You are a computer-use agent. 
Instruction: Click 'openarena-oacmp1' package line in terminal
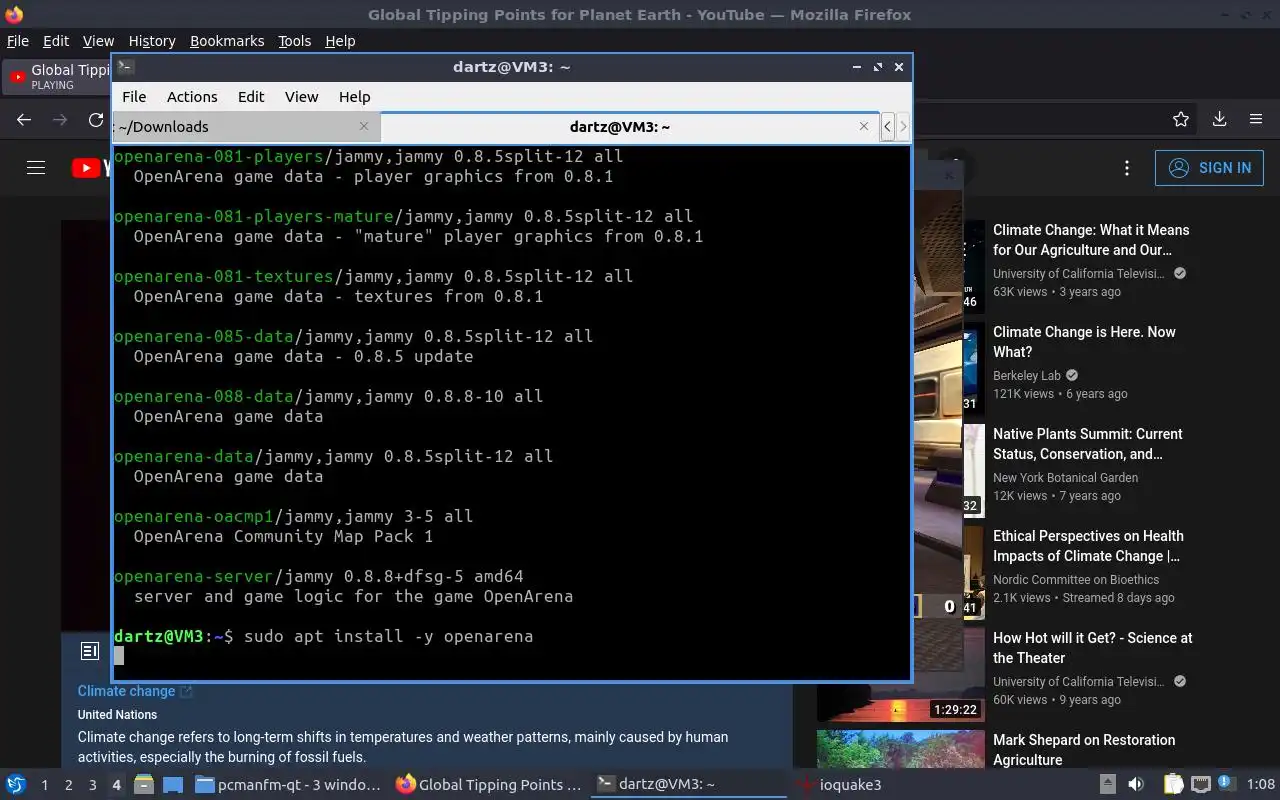pyautogui.click(x=294, y=516)
